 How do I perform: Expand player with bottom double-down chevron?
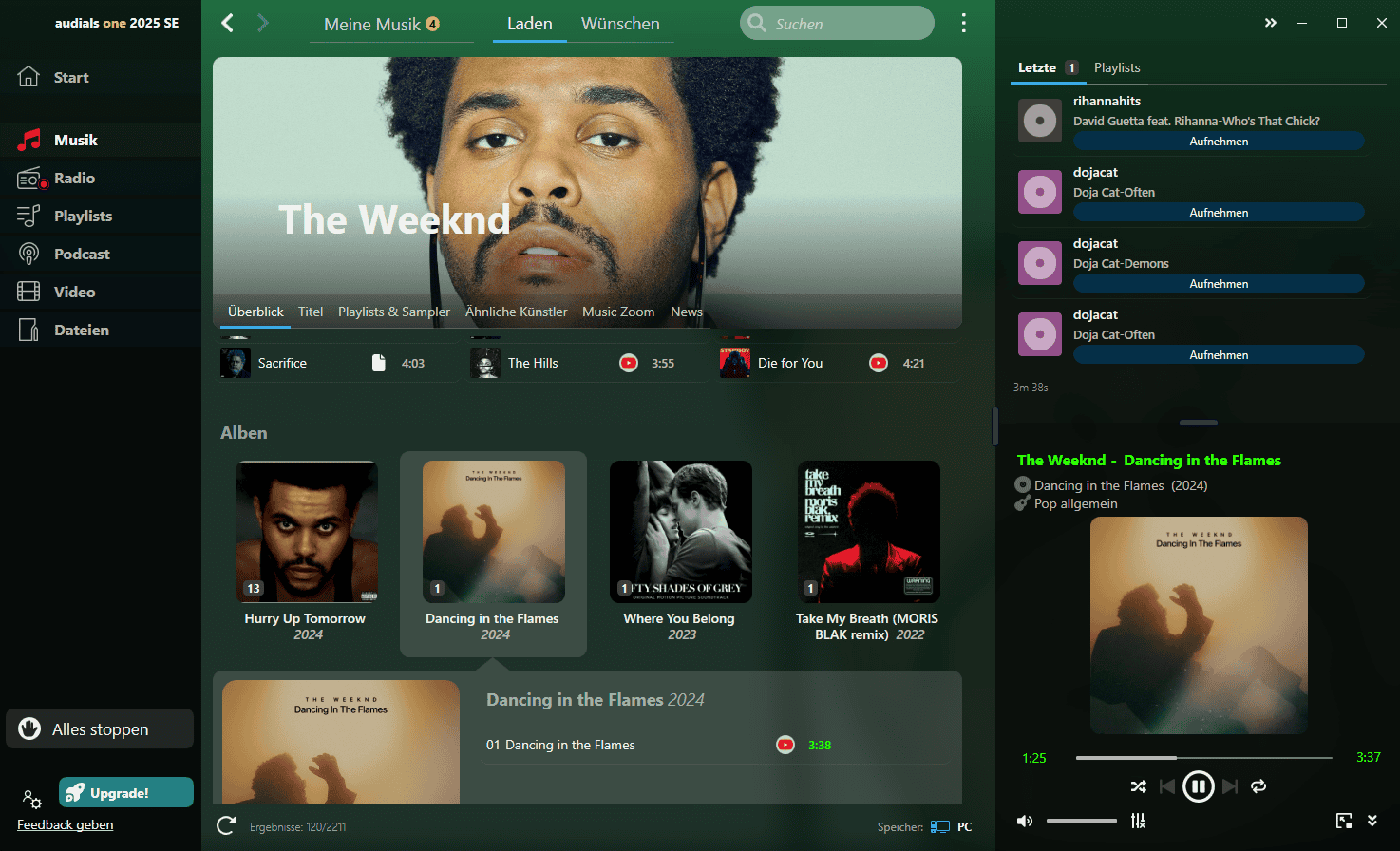click(1372, 821)
